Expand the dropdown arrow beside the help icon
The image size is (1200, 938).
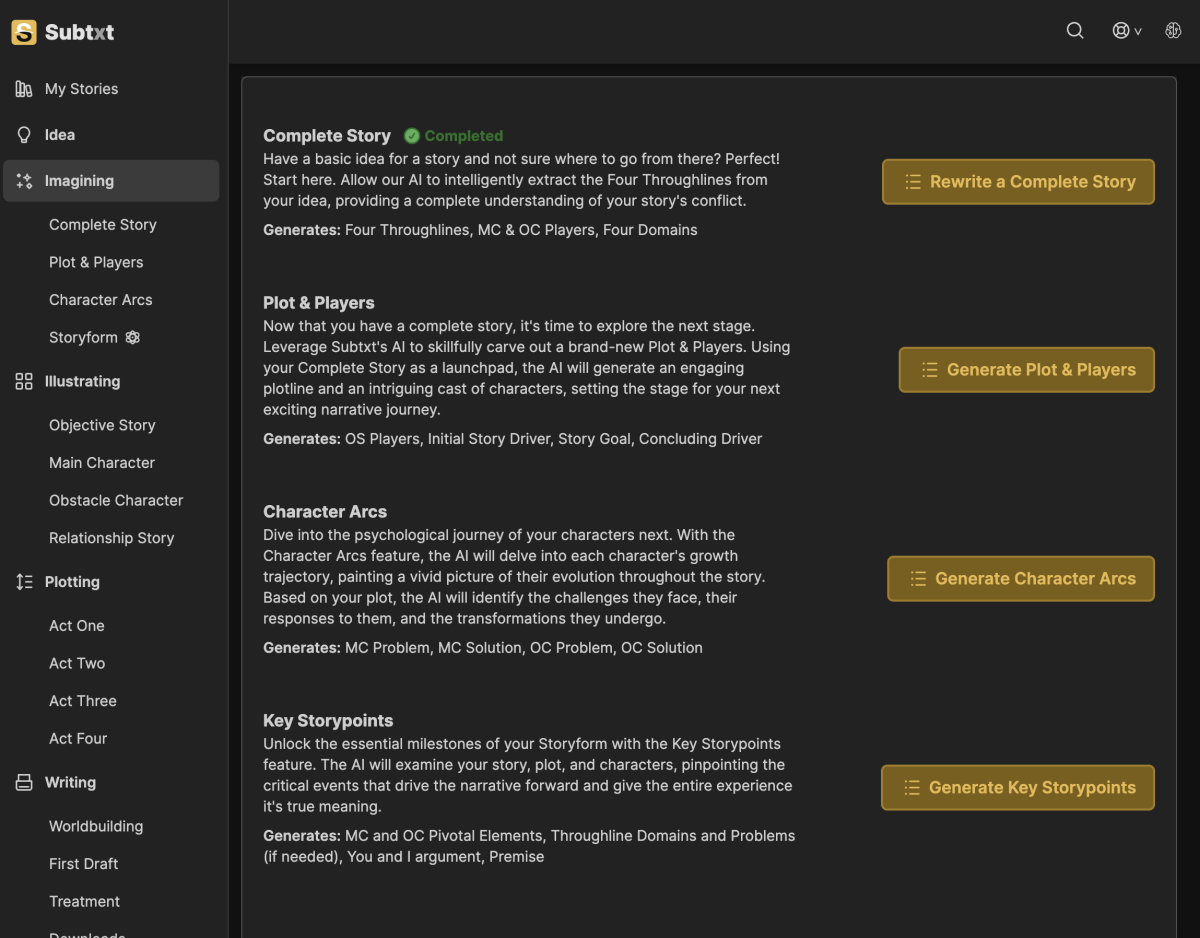1138,32
